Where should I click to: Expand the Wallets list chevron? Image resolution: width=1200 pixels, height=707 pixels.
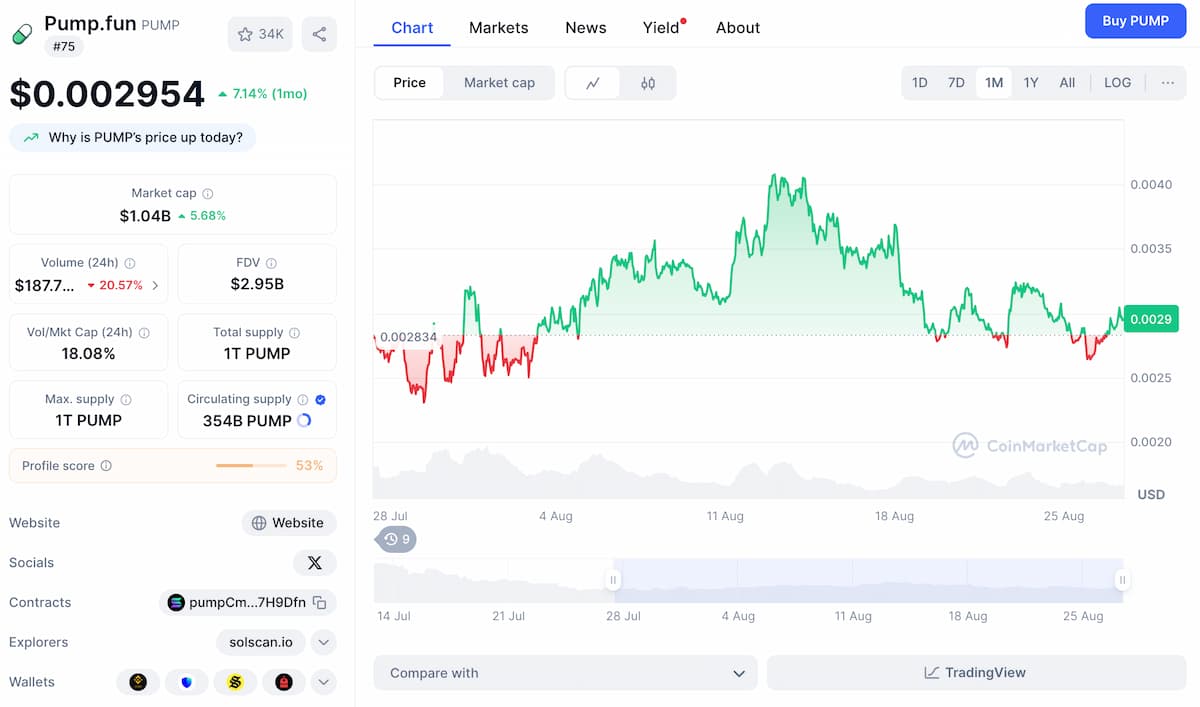coord(323,682)
